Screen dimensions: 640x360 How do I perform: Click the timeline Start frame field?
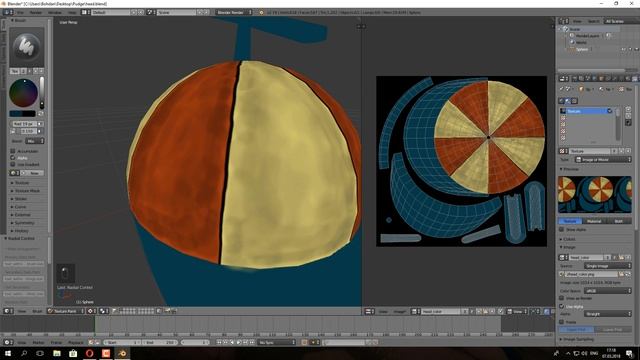pyautogui.click(x=122, y=342)
